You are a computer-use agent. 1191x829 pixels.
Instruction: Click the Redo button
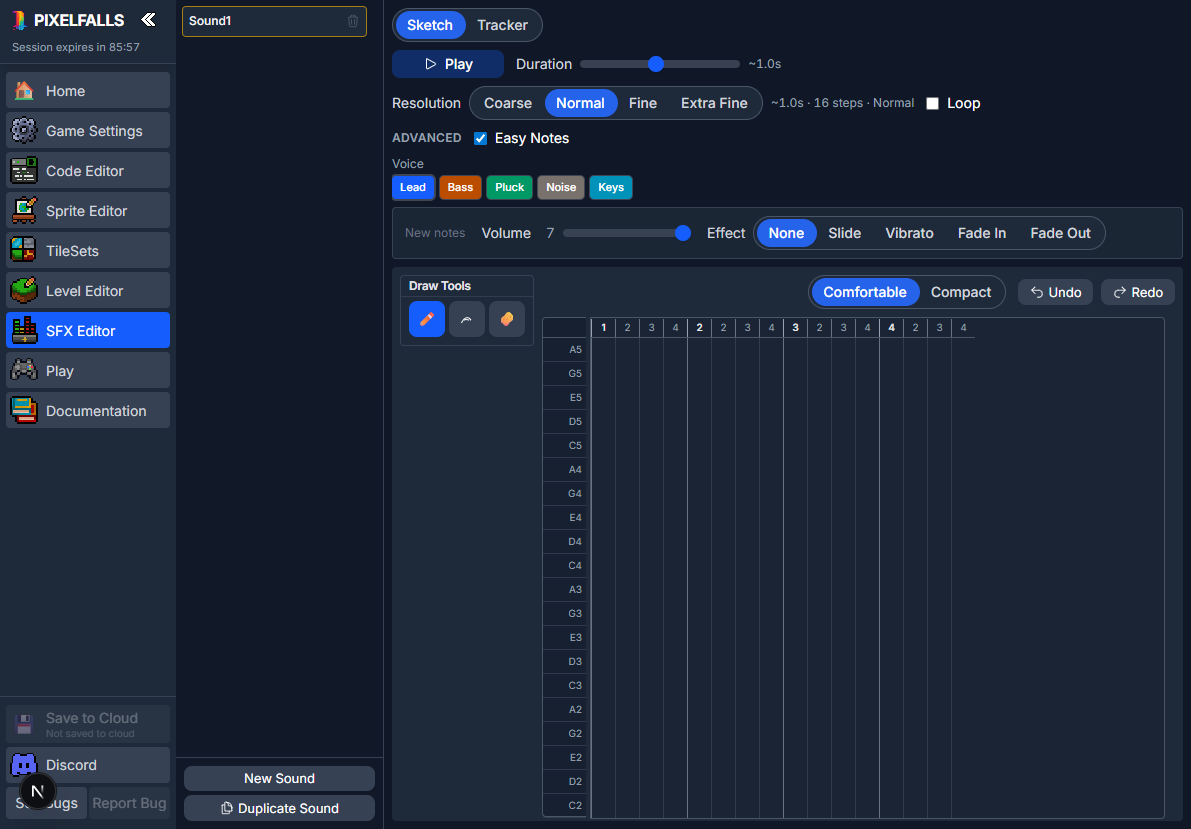pyautogui.click(x=1137, y=293)
